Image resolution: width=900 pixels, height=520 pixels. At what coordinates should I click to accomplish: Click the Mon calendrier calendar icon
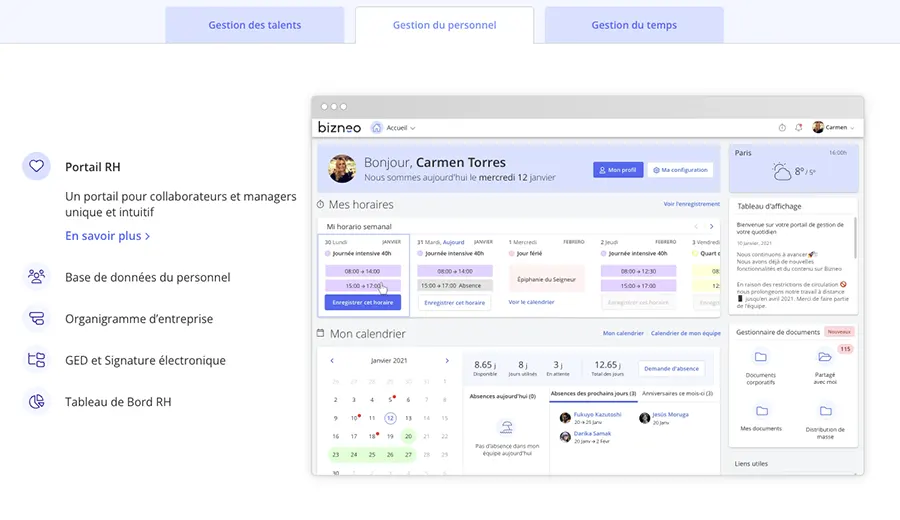[x=320, y=333]
